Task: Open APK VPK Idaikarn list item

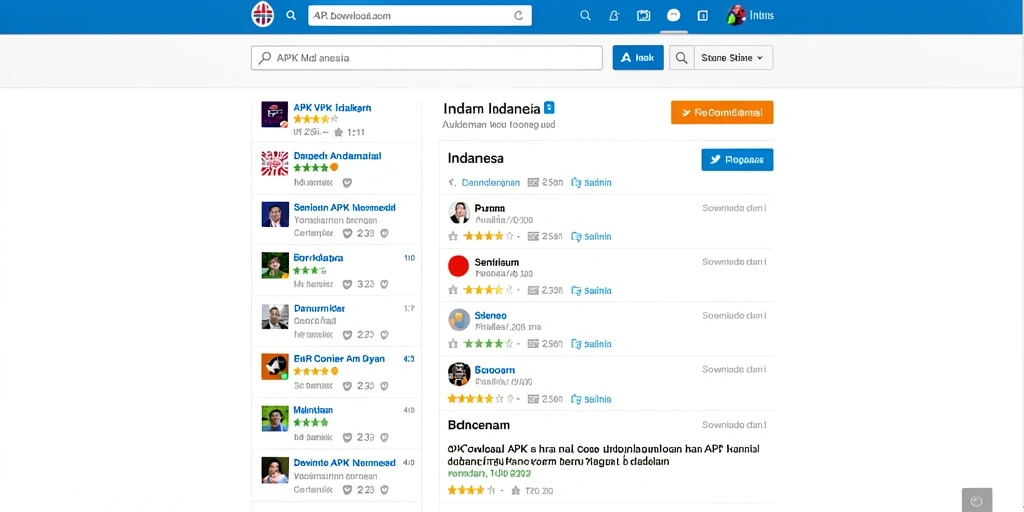Action: 336,118
